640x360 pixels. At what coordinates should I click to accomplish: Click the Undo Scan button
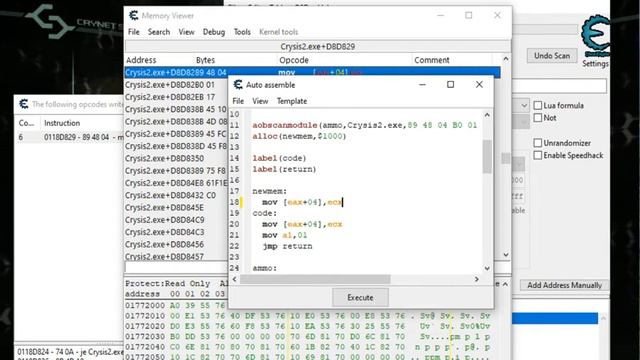(552, 56)
